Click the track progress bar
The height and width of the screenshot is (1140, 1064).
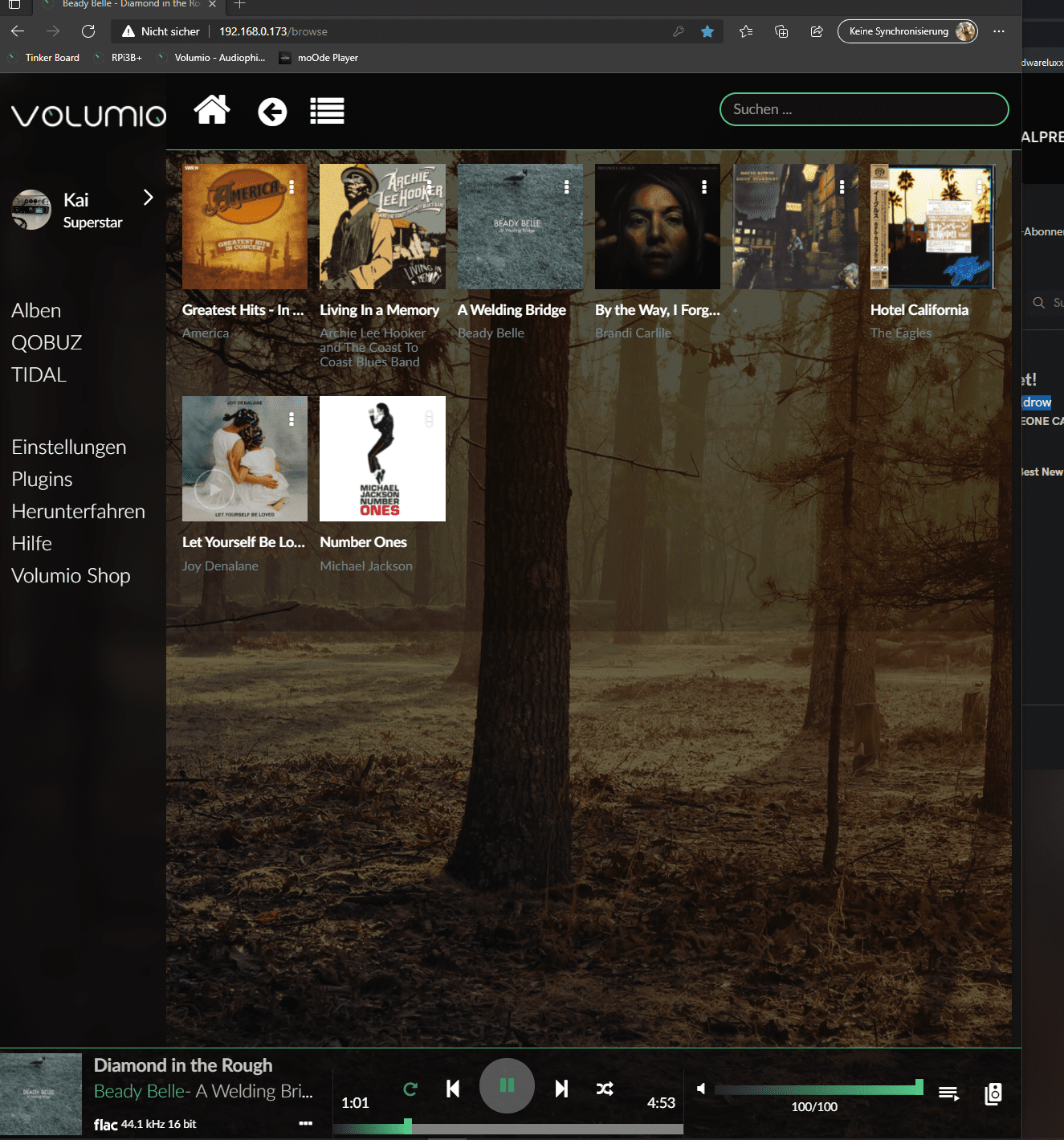point(508,1128)
